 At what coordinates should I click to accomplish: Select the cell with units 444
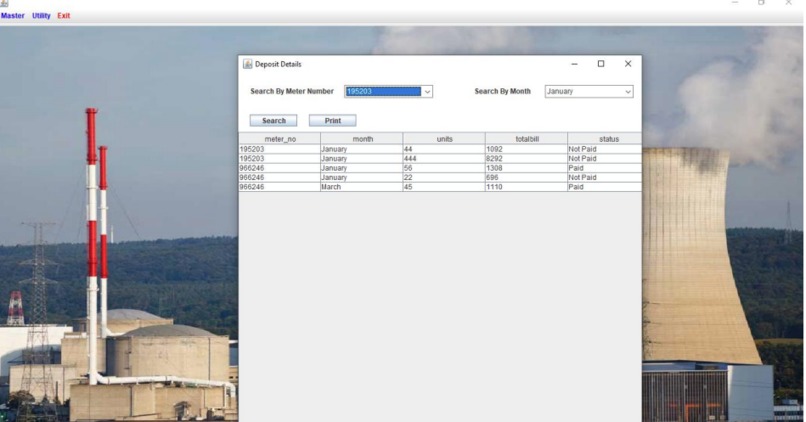[x=444, y=159]
